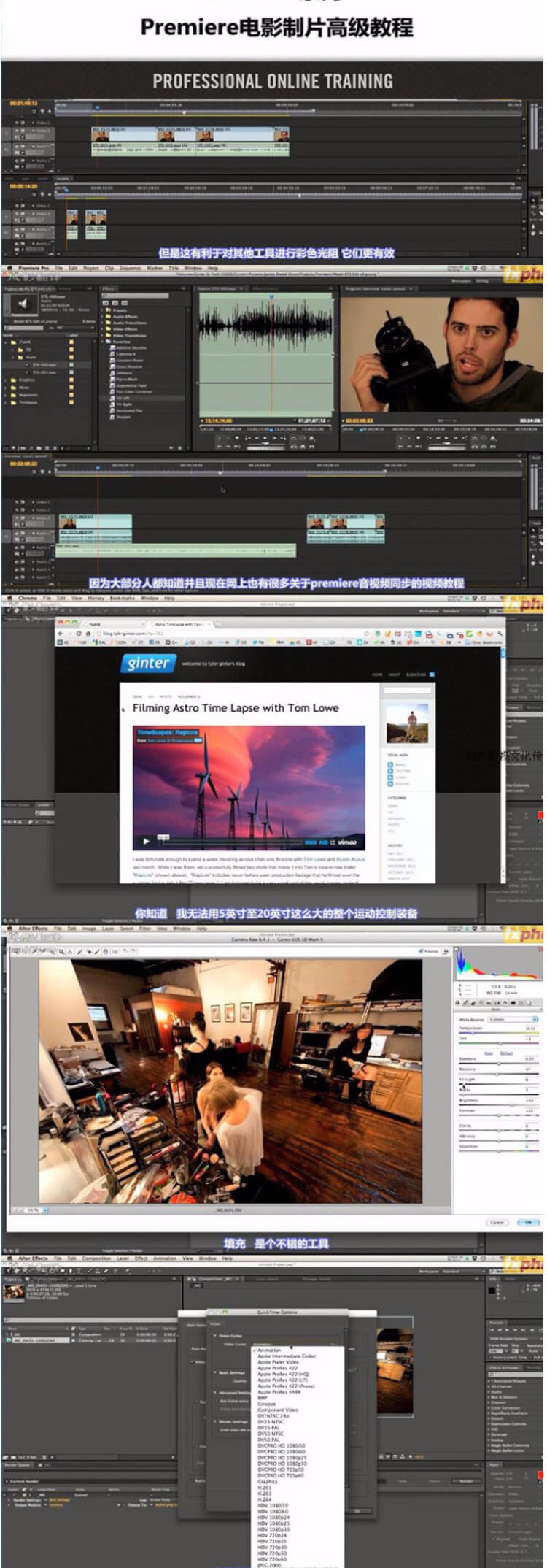Play the Vimeo TimeScapes Rapture video

(146, 841)
